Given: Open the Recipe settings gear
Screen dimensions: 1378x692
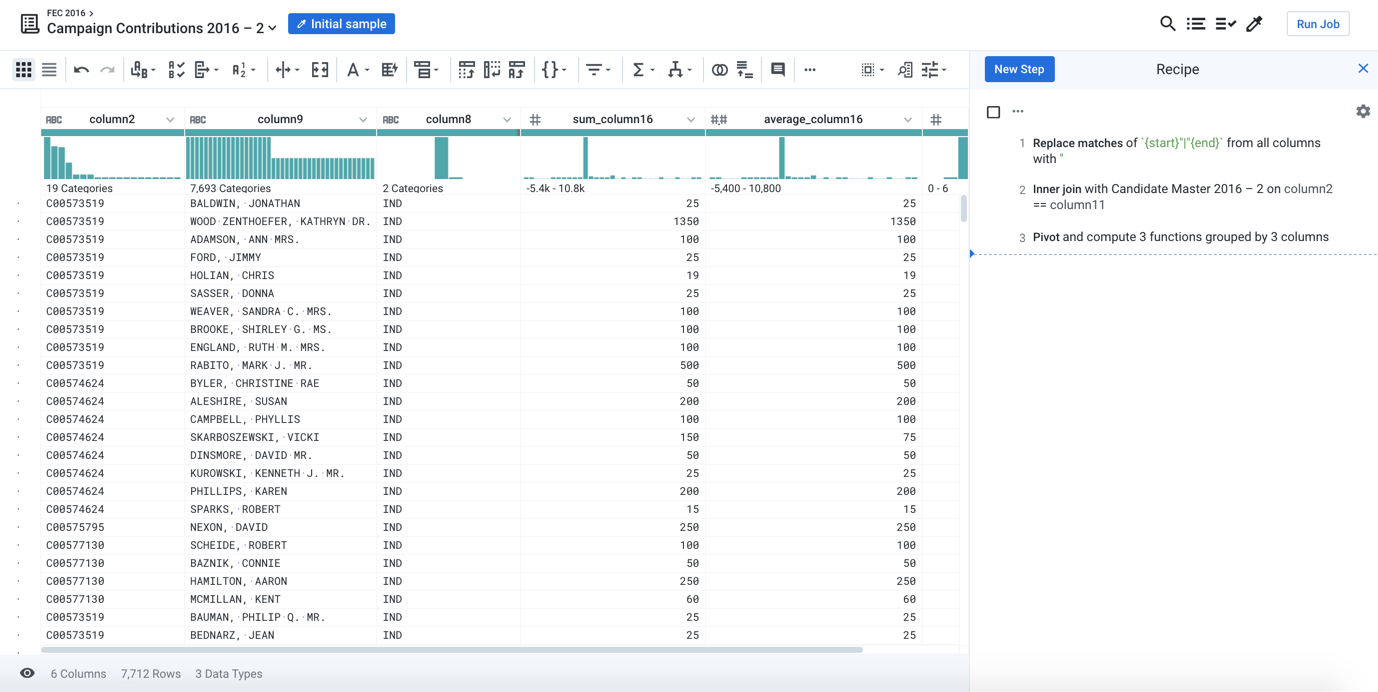Looking at the screenshot, I should click(1363, 112).
